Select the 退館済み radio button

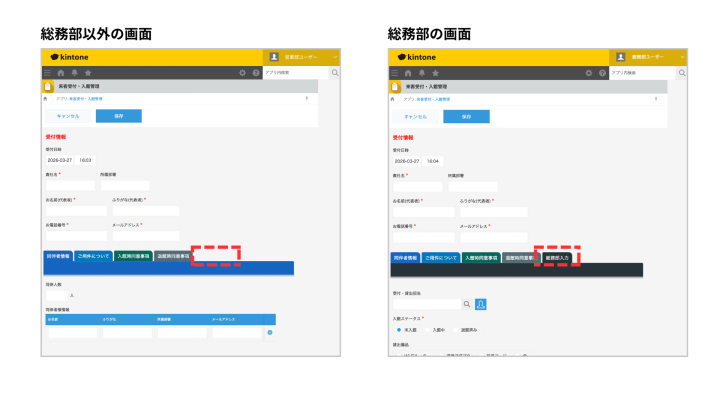456,330
